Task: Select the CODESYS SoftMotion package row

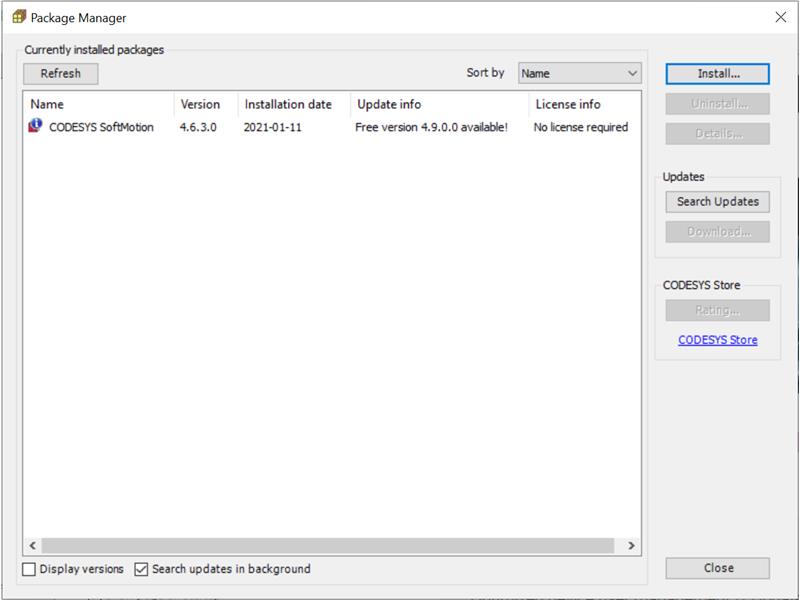Action: pyautogui.click(x=332, y=127)
